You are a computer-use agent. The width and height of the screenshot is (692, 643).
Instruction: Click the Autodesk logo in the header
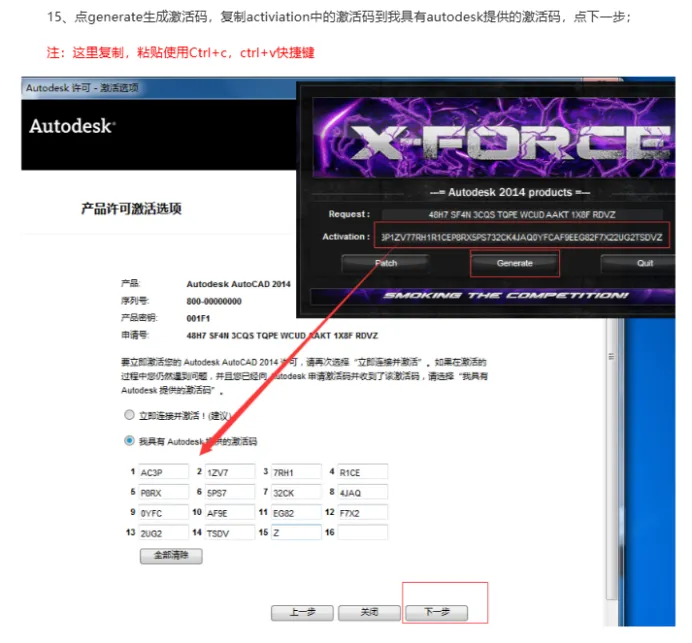click(73, 126)
